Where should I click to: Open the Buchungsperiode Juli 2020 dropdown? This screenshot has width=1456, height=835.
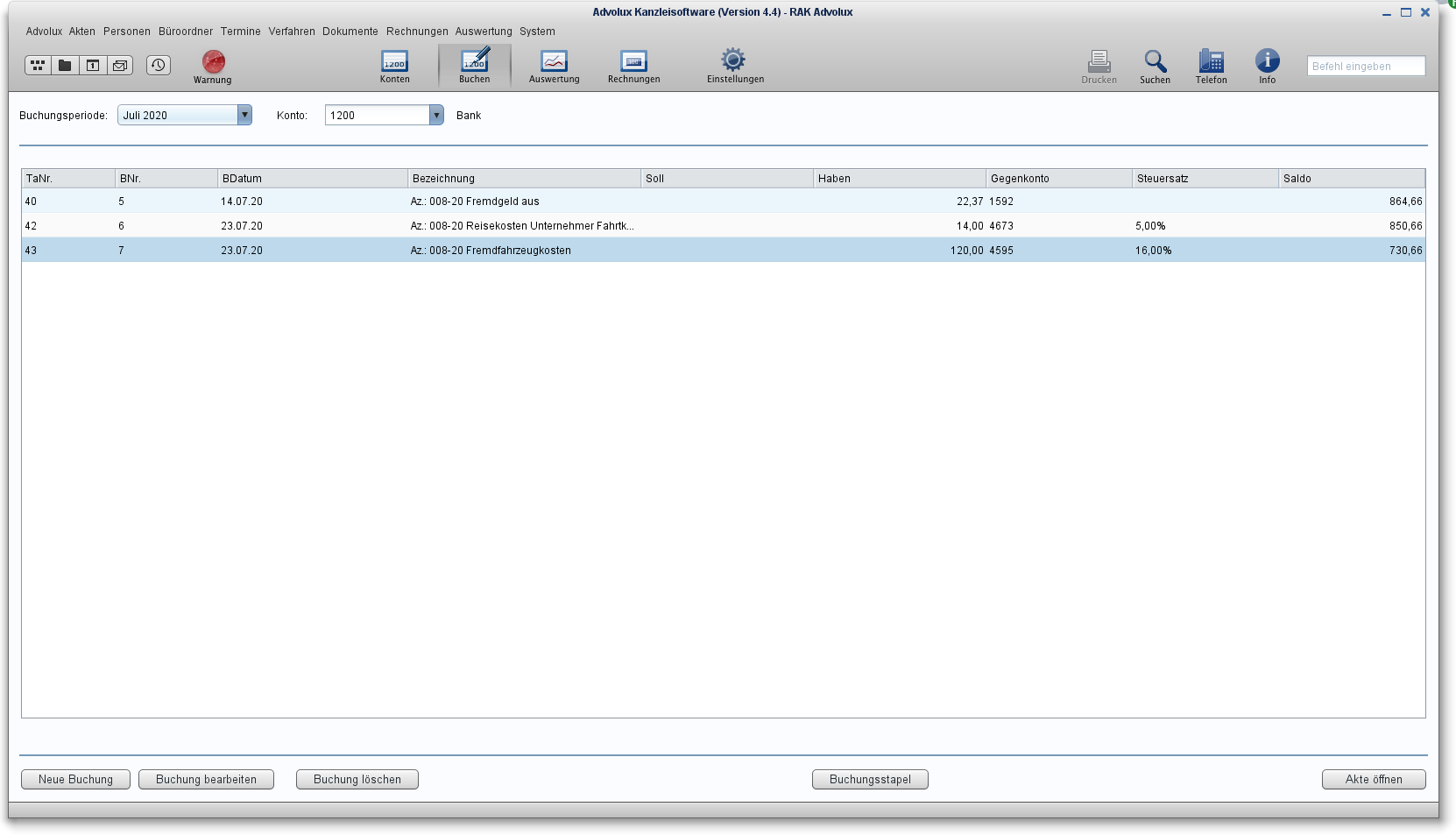[x=185, y=115]
